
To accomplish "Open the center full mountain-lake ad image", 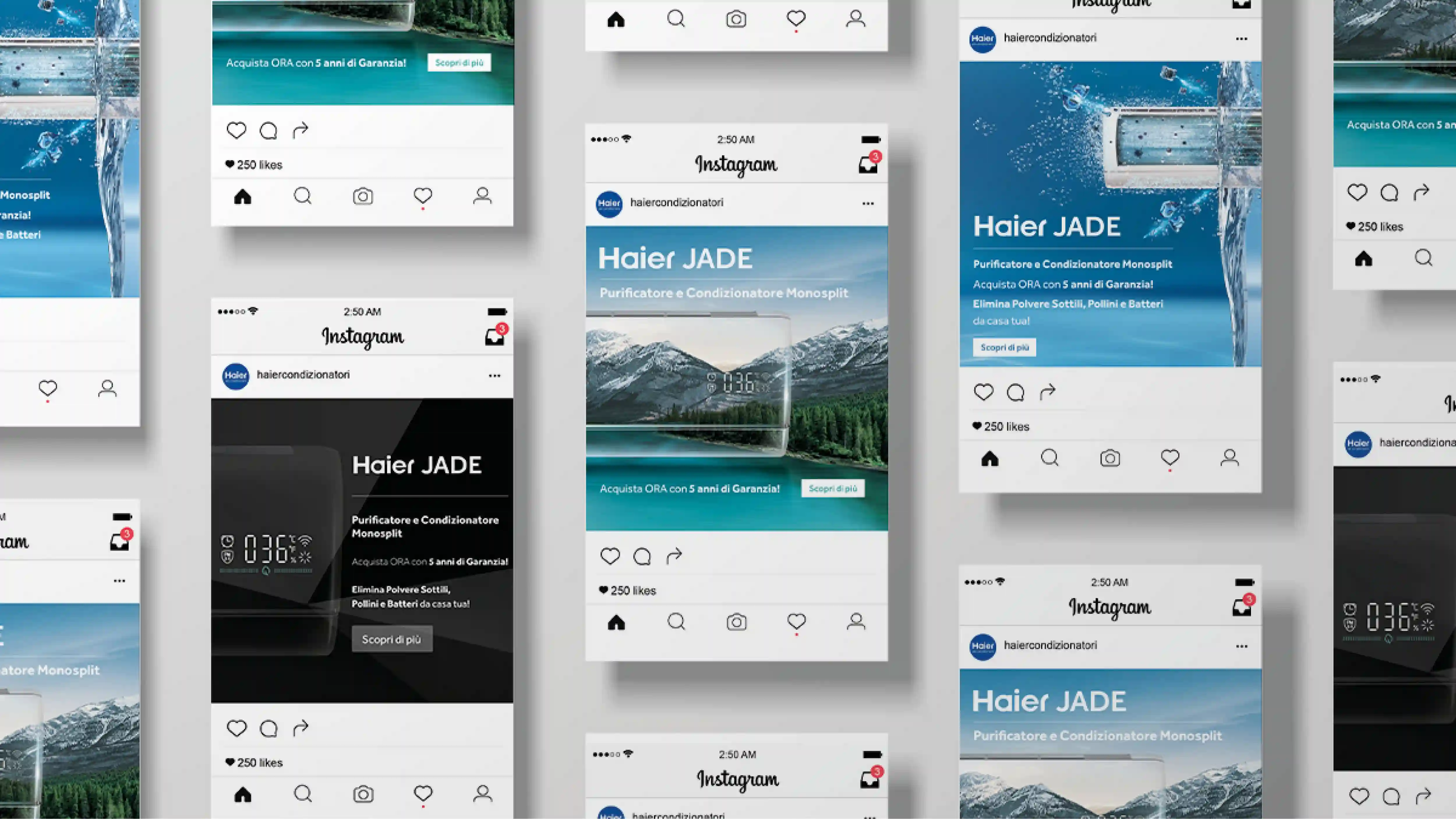I will (x=736, y=378).
